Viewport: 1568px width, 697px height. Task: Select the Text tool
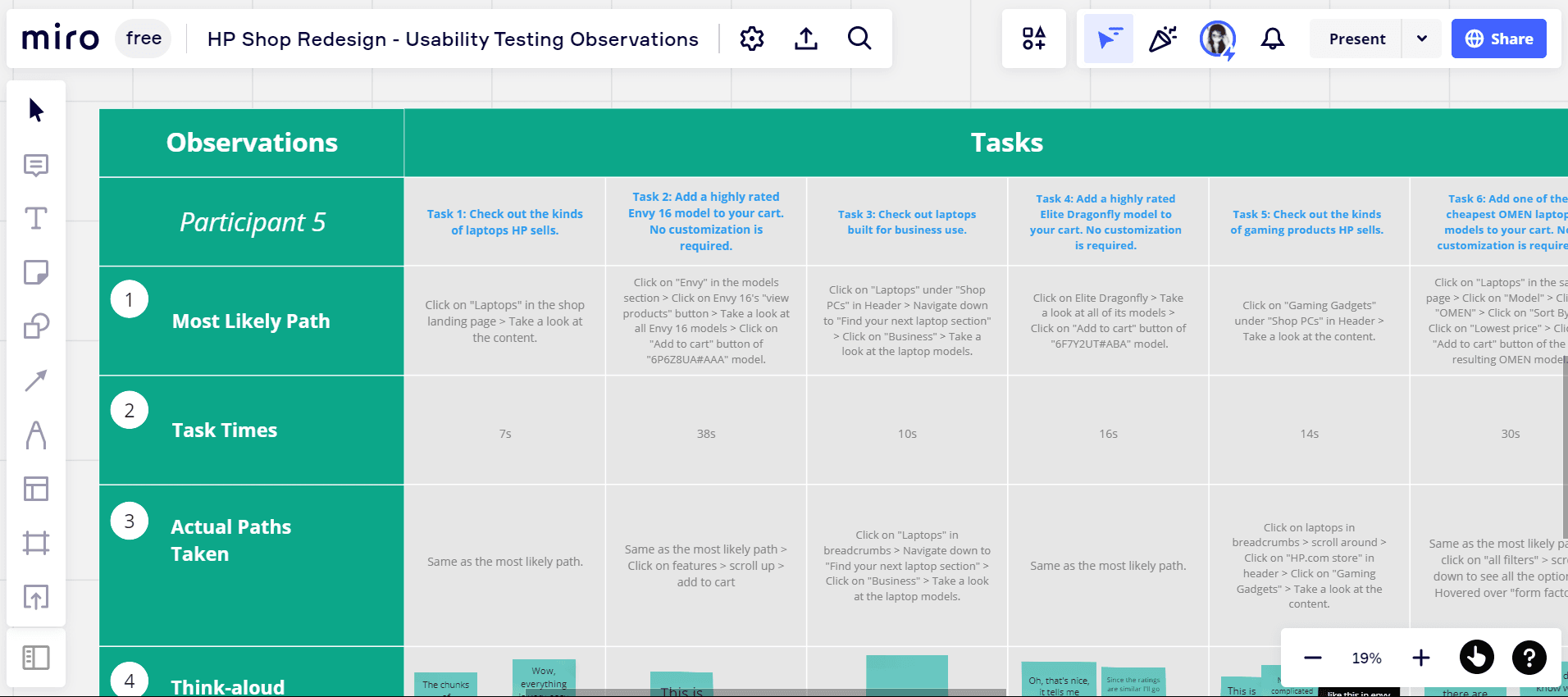36,218
